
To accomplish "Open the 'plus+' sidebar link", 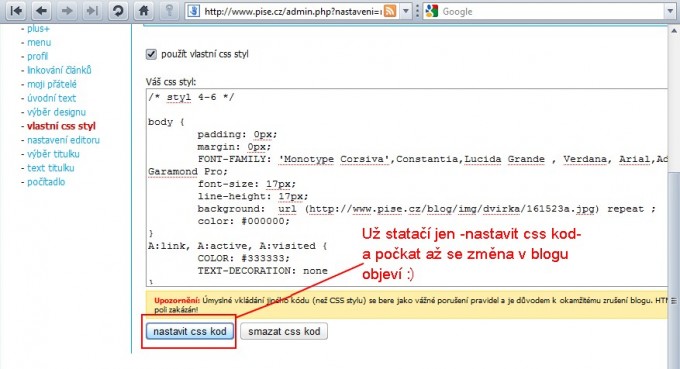I will click(38, 29).
